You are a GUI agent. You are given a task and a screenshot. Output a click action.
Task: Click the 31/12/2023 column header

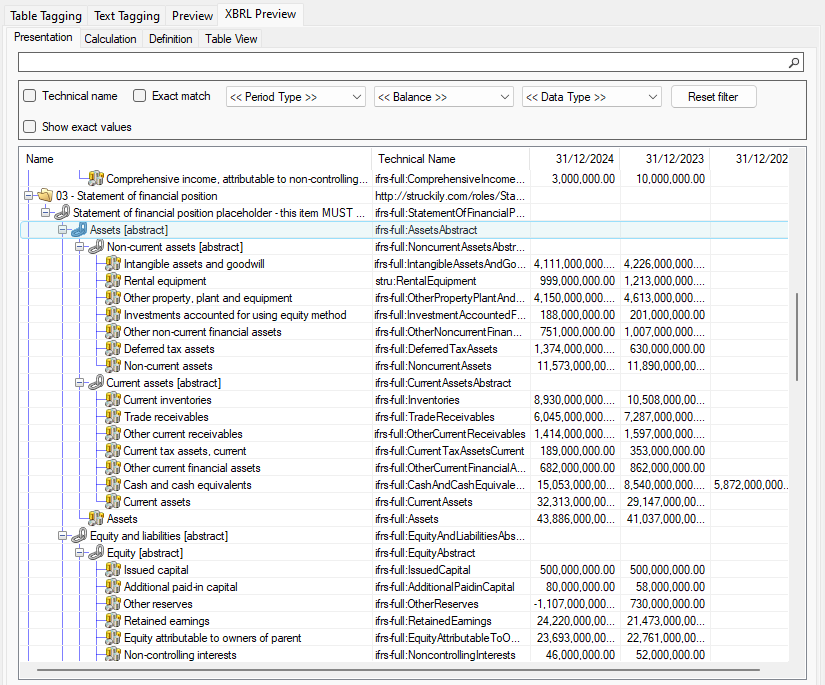(665, 159)
